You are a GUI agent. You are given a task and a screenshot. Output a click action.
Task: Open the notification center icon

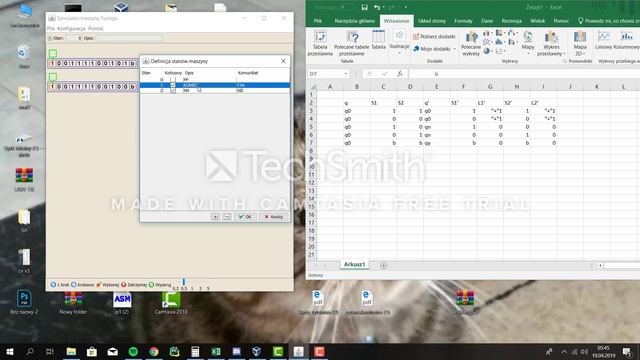tap(627, 351)
